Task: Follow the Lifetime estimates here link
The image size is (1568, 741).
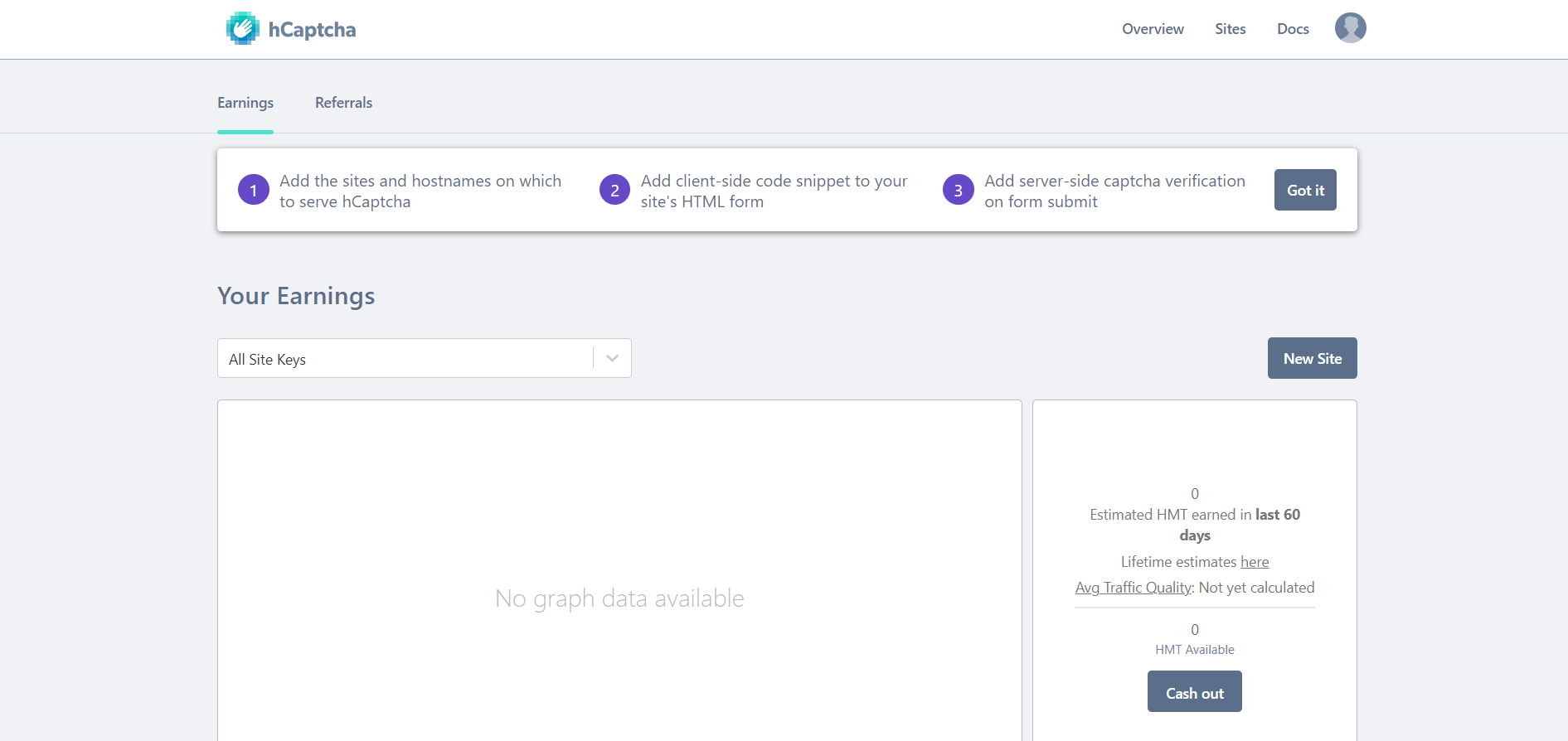Action: 1255,562
